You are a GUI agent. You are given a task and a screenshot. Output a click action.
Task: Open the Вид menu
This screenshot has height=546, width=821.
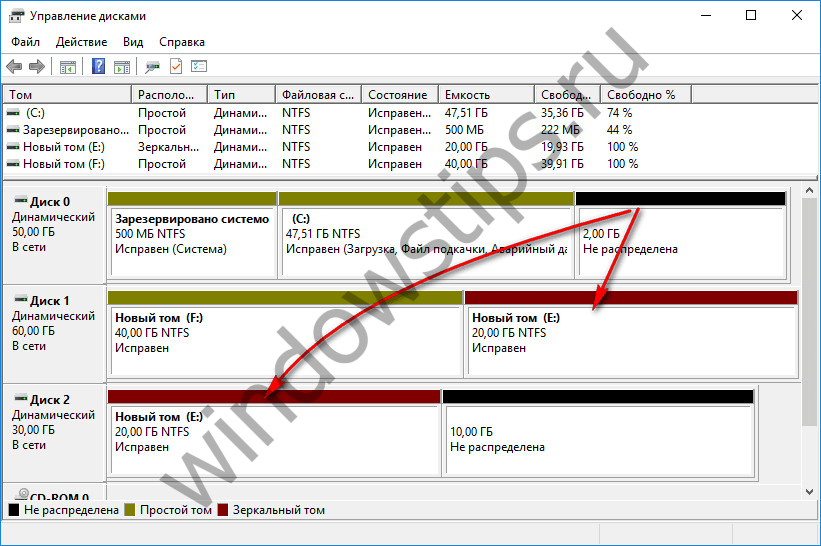click(133, 42)
